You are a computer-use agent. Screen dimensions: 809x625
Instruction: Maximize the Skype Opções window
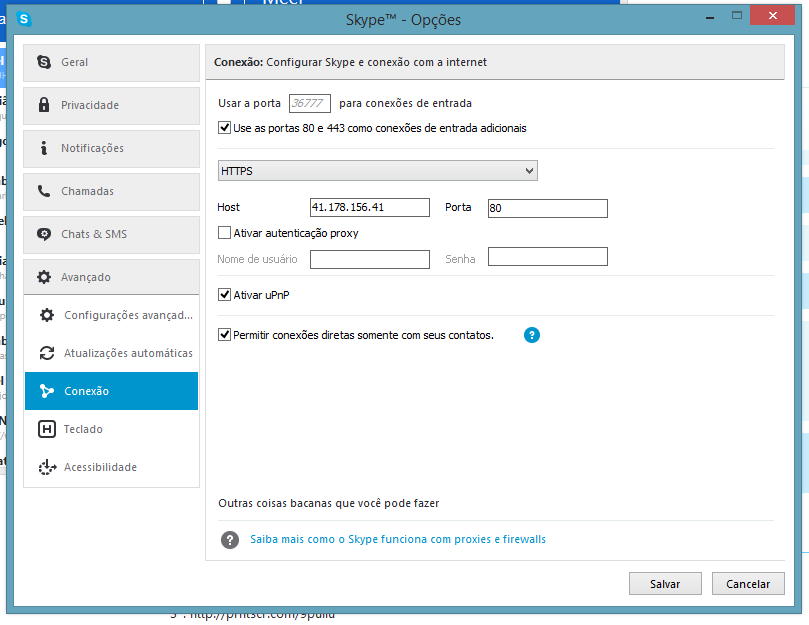coord(737,15)
